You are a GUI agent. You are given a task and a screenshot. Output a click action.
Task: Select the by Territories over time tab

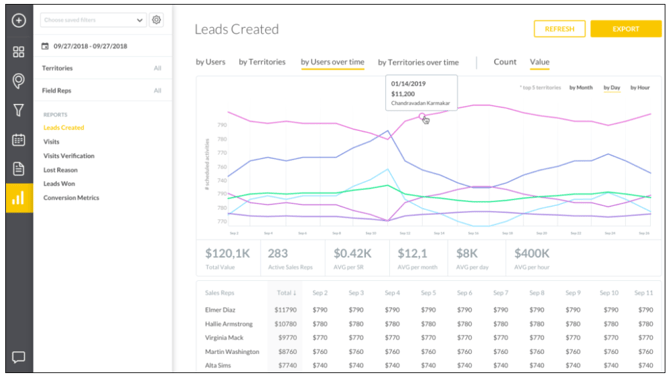[418, 62]
